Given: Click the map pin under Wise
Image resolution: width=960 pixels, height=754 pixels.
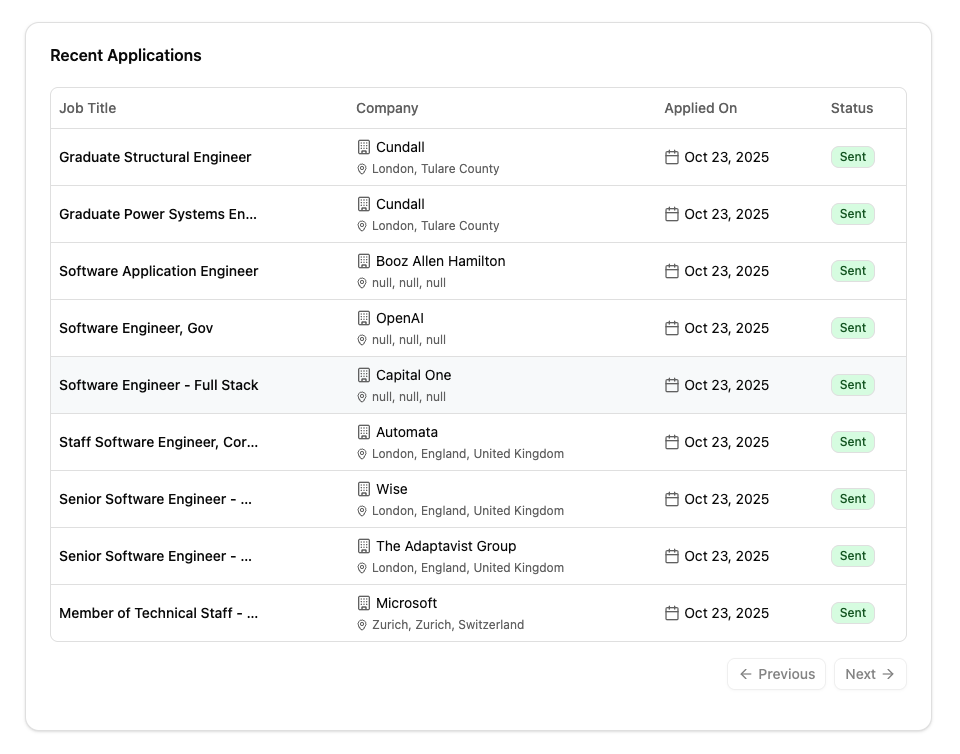Looking at the screenshot, I should [x=362, y=511].
